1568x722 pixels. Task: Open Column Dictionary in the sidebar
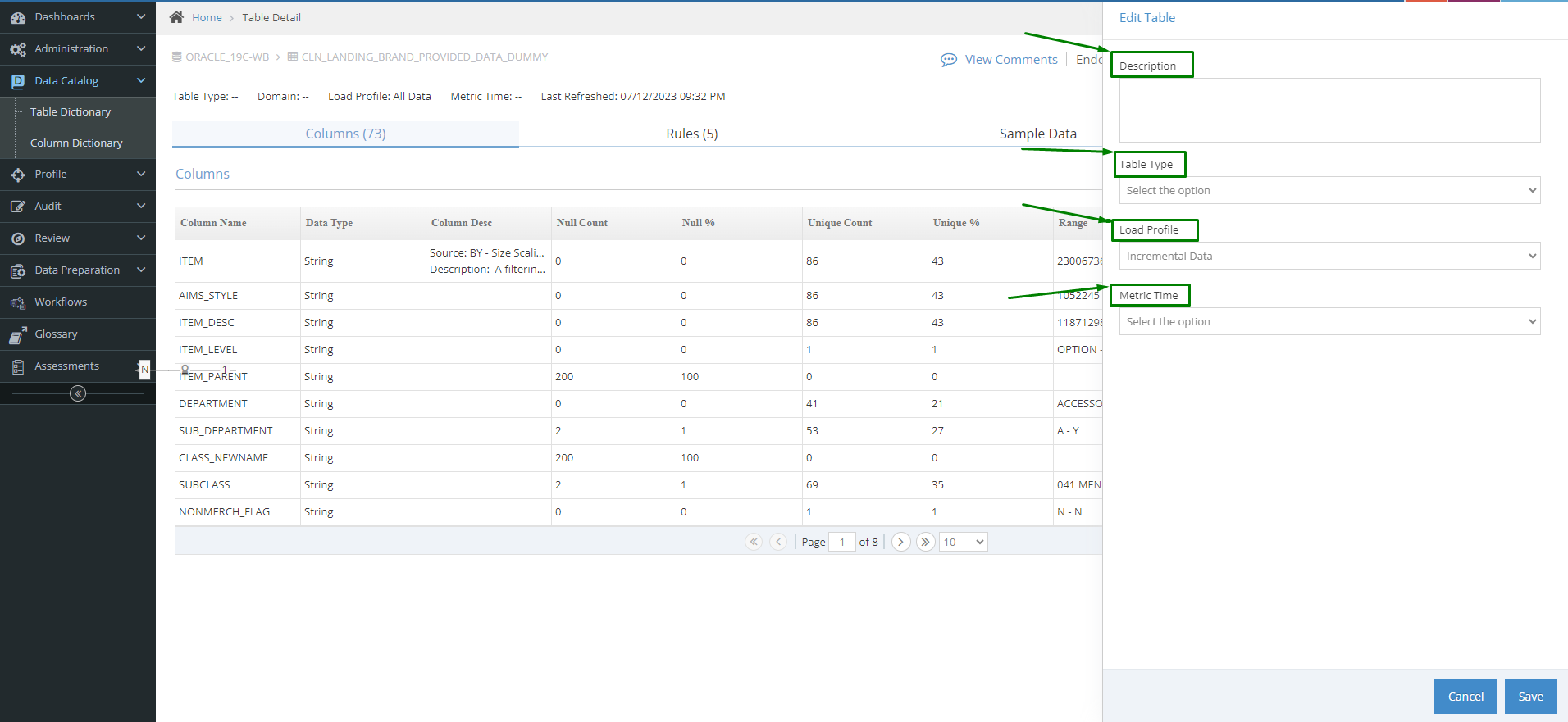click(x=76, y=143)
